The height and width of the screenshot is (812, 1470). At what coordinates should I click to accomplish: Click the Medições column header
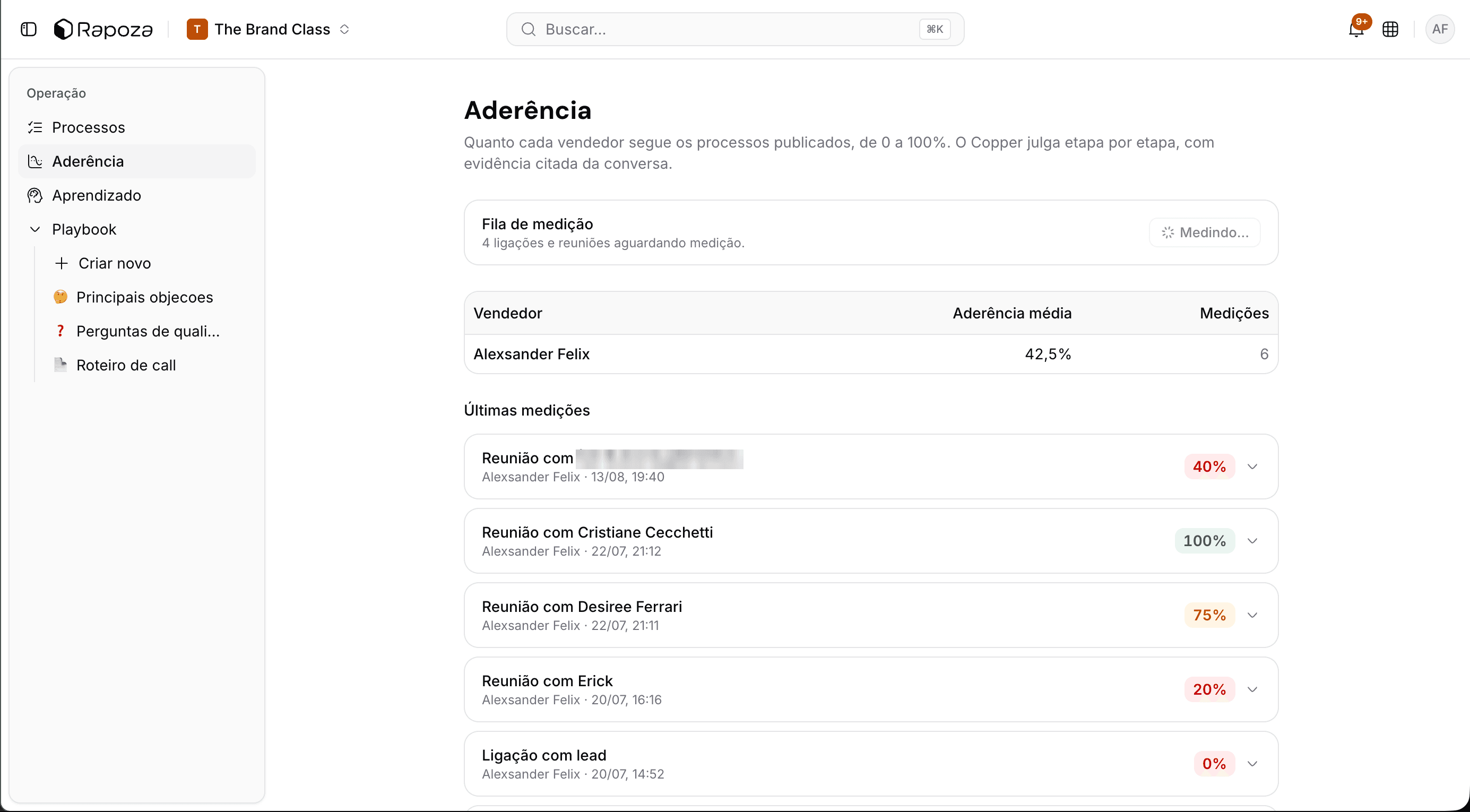1234,313
